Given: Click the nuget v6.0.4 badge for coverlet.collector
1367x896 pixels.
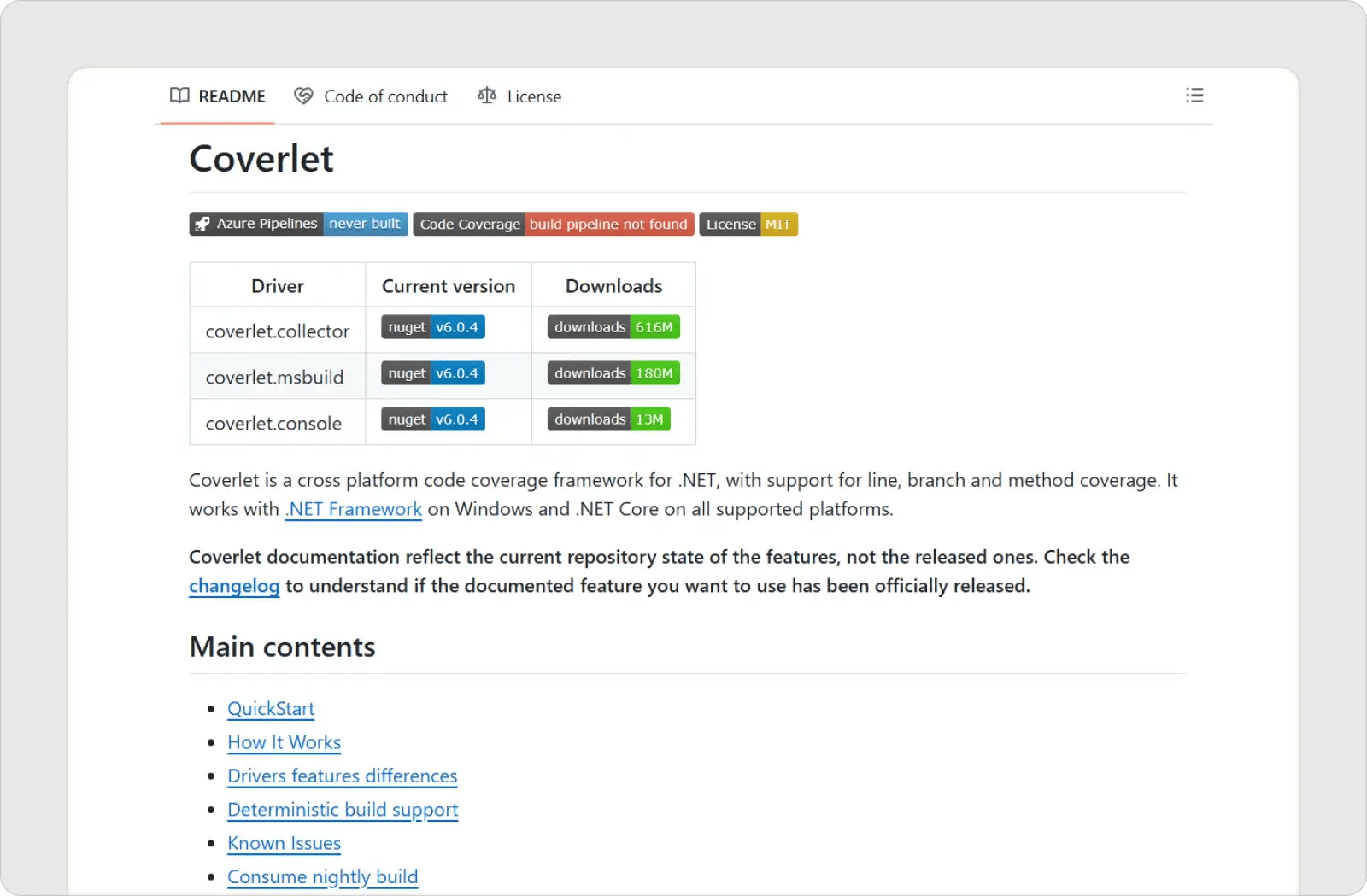Looking at the screenshot, I should pos(432,326).
